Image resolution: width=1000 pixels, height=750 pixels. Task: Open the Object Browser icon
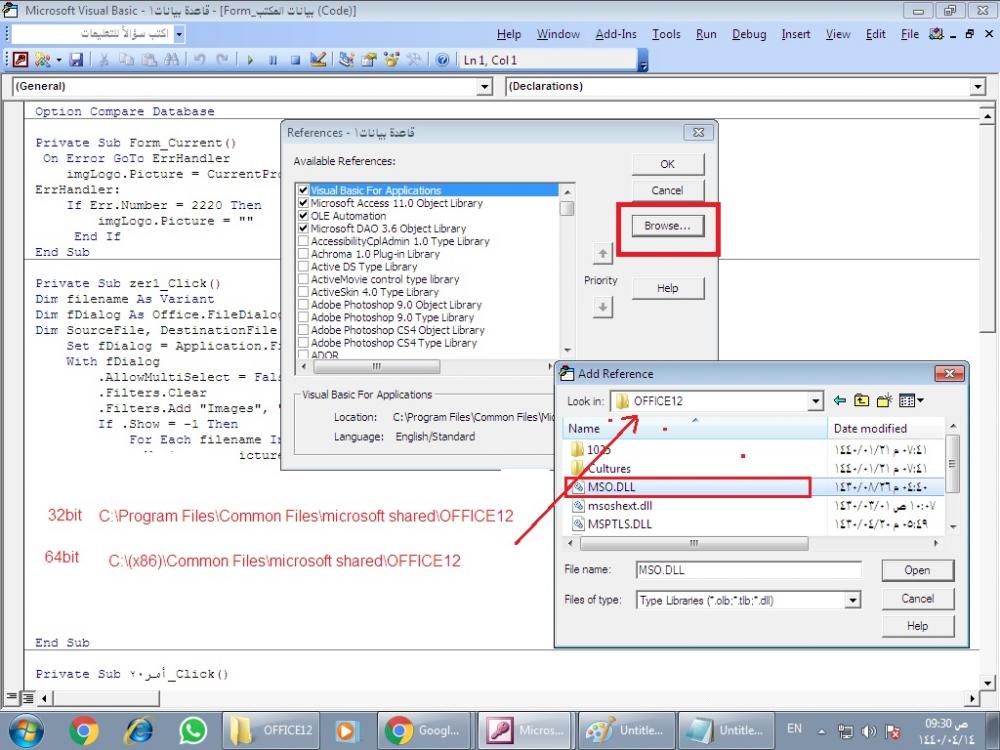pos(391,60)
